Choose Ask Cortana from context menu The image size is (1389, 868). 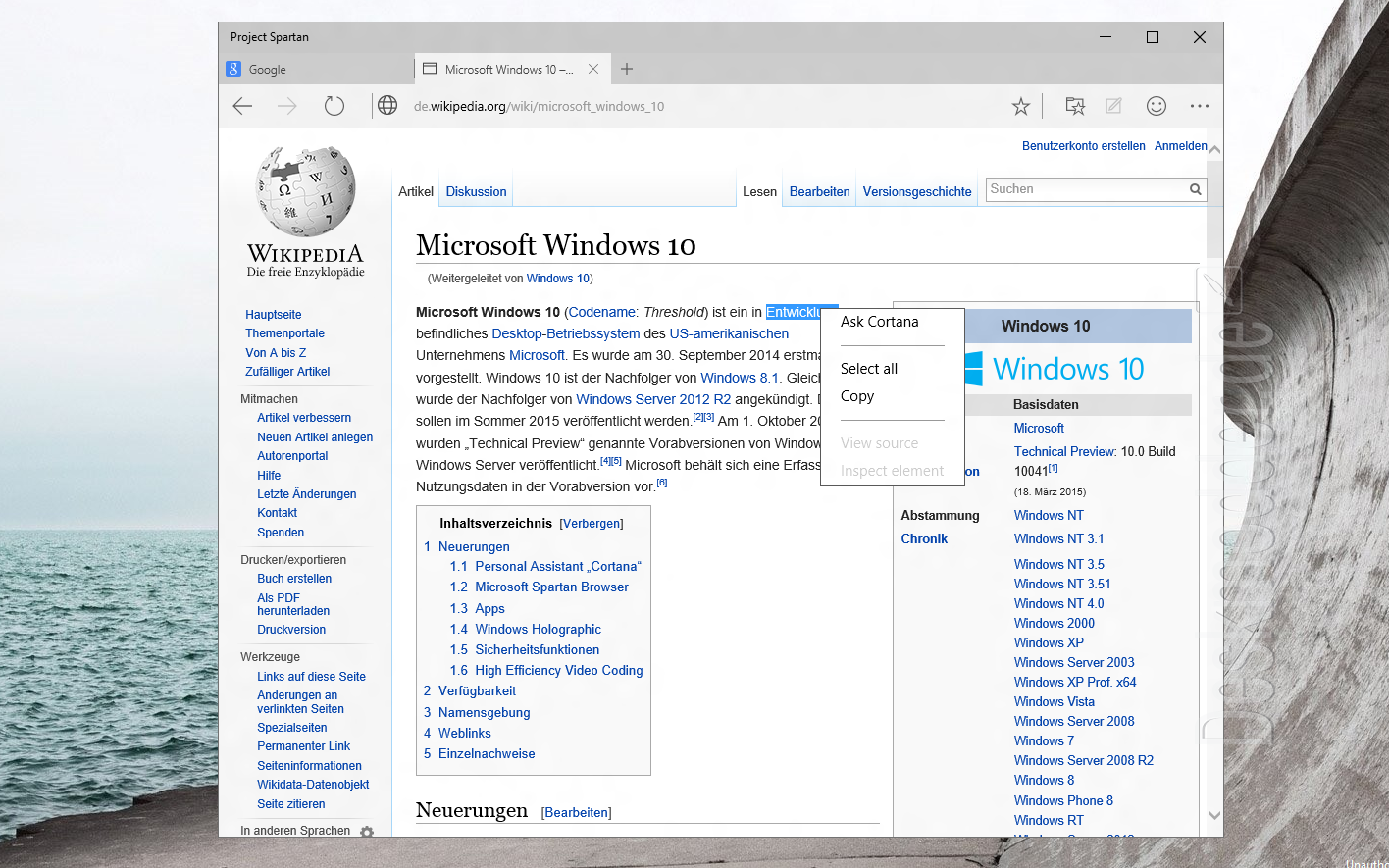click(880, 322)
